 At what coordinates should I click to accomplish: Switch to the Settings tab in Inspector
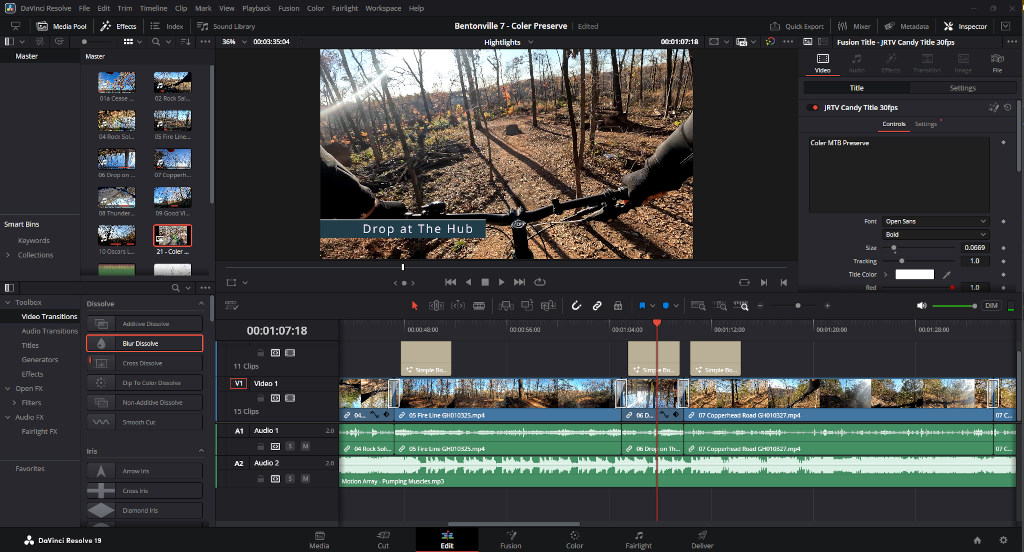(962, 88)
